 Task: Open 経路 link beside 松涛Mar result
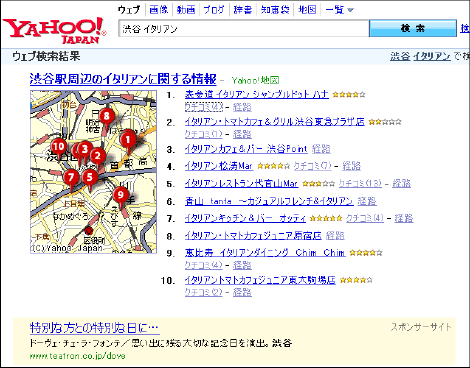pyautogui.click(x=351, y=166)
